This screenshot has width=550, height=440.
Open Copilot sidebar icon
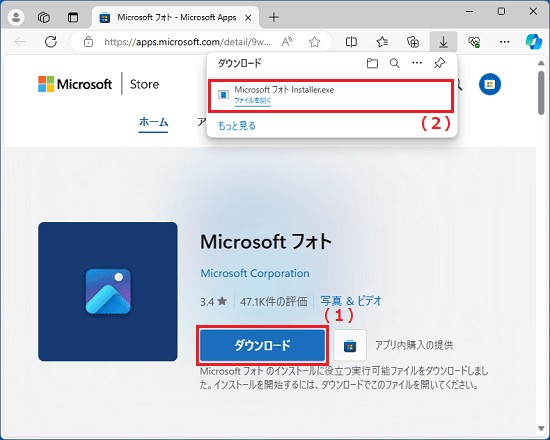pos(534,42)
